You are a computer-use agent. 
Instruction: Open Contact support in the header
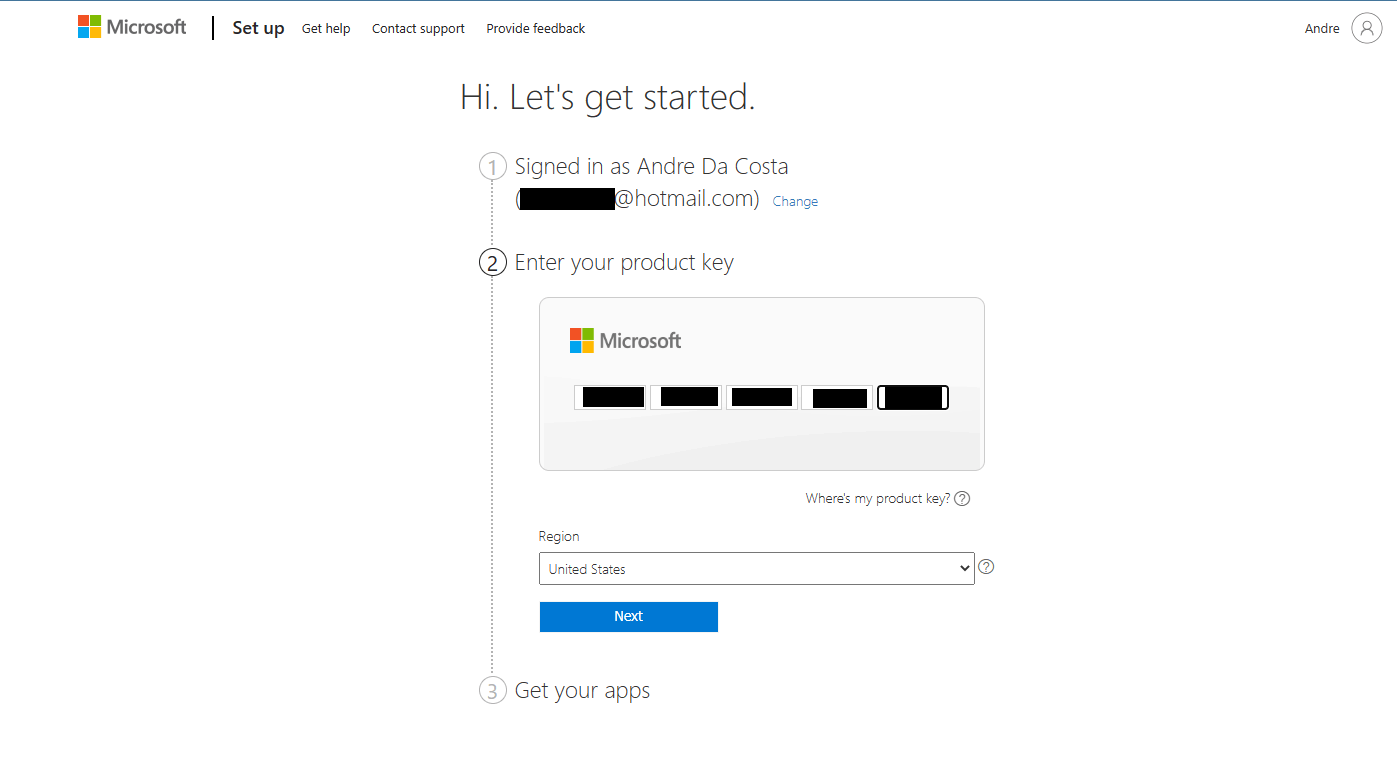[418, 28]
